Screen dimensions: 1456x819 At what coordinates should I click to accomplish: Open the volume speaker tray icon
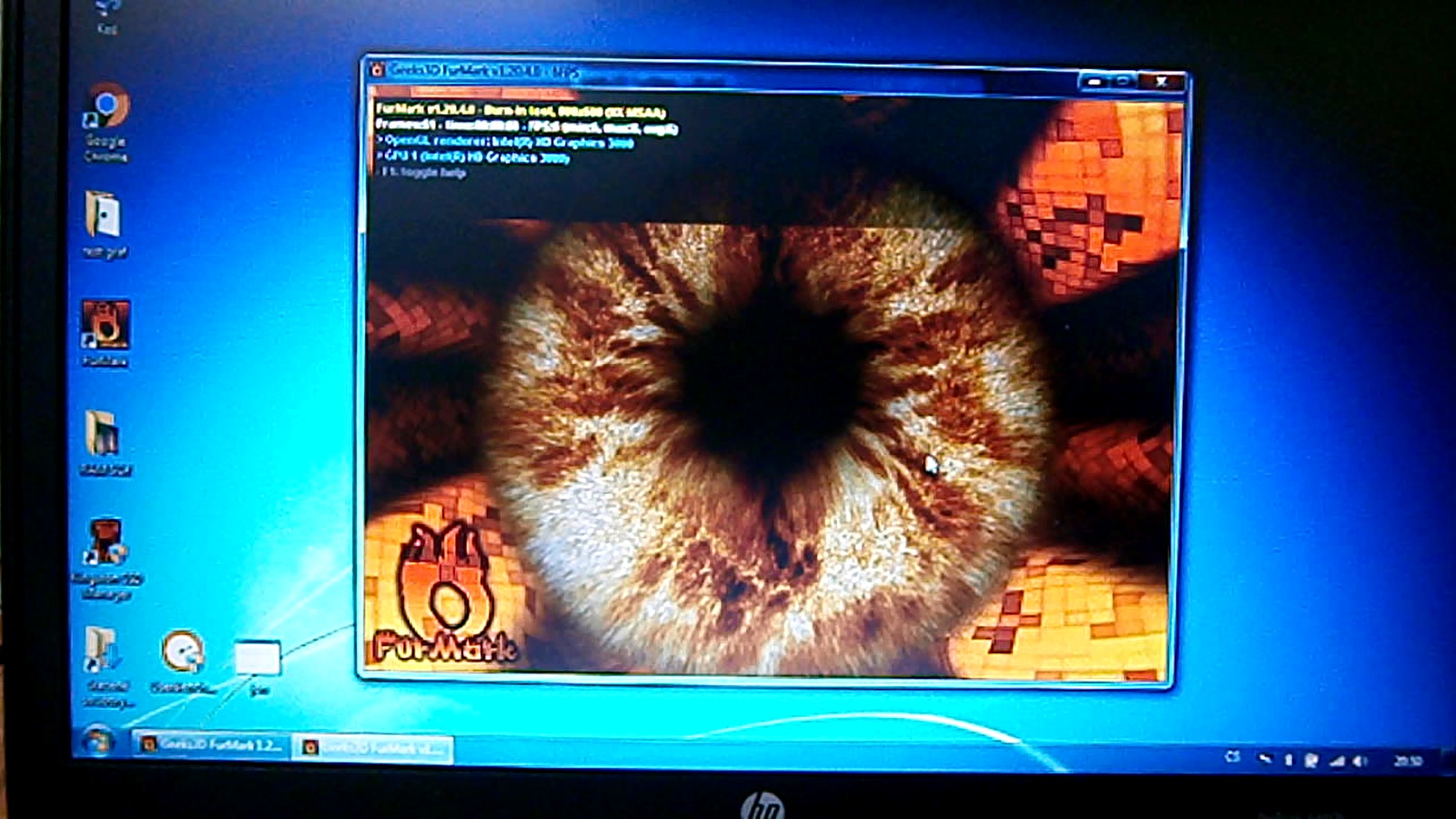click(x=1360, y=761)
